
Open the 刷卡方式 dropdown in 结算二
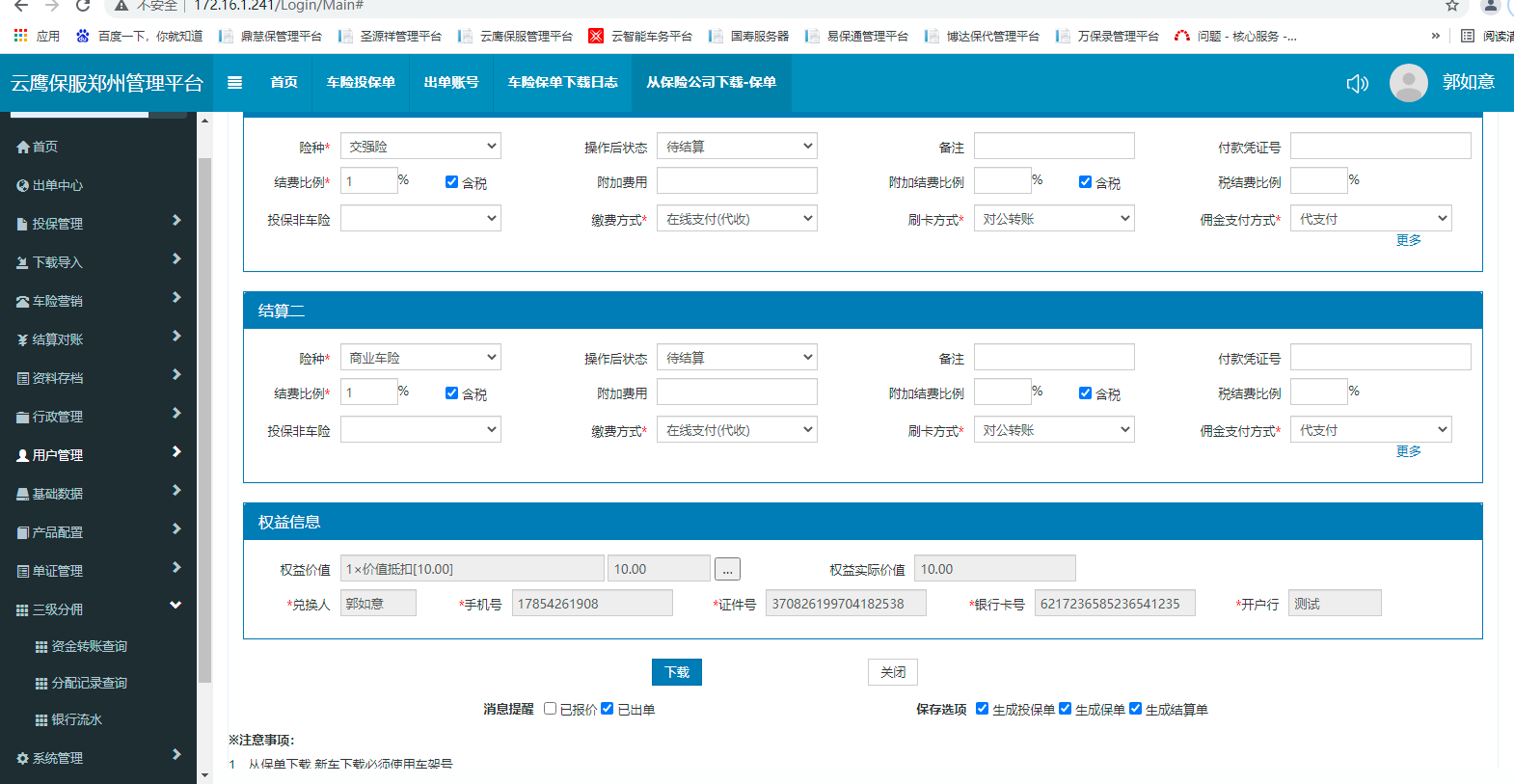1054,430
